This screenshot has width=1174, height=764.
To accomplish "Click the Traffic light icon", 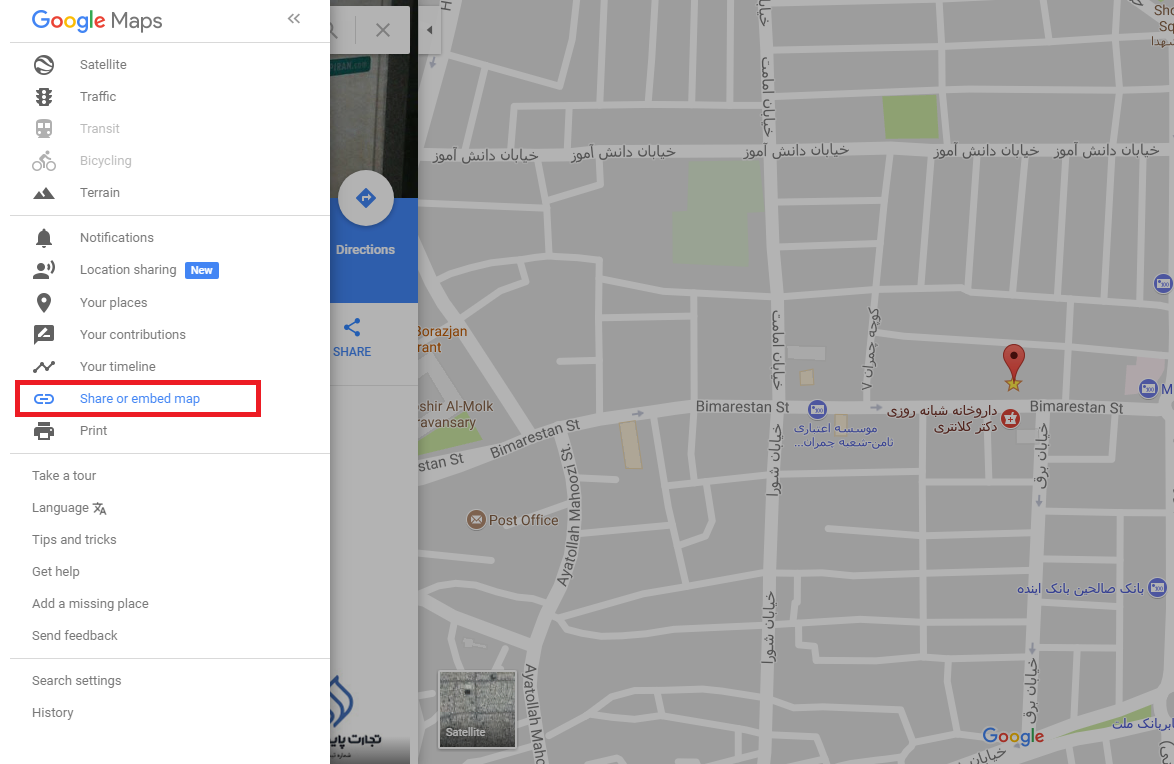I will tap(44, 97).
